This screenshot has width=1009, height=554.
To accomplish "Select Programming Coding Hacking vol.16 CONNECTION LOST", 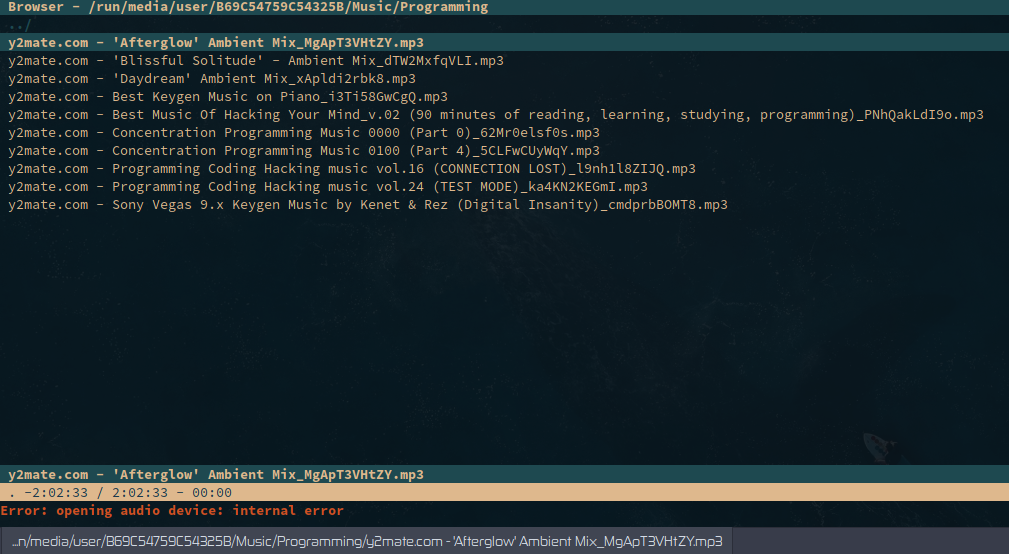I will pyautogui.click(x=351, y=169).
